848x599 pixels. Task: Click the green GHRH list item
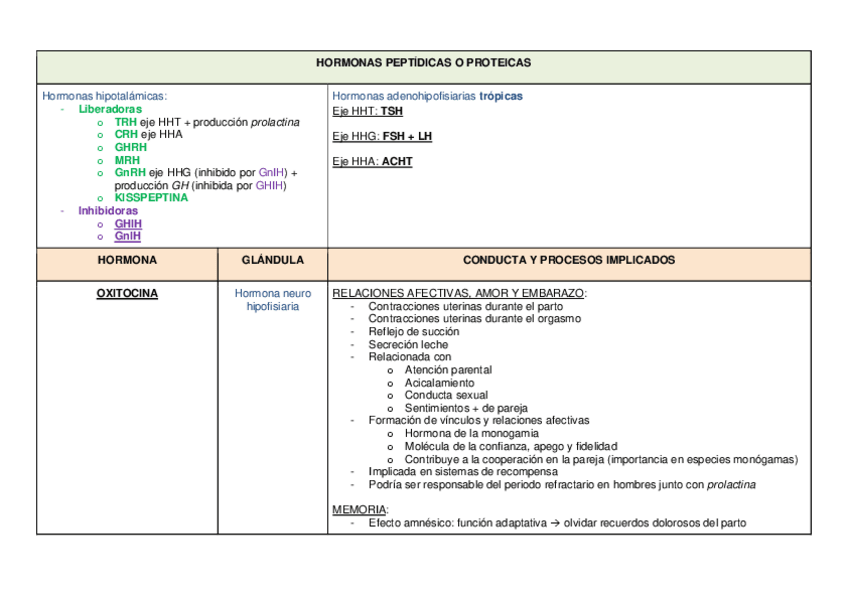coord(130,147)
